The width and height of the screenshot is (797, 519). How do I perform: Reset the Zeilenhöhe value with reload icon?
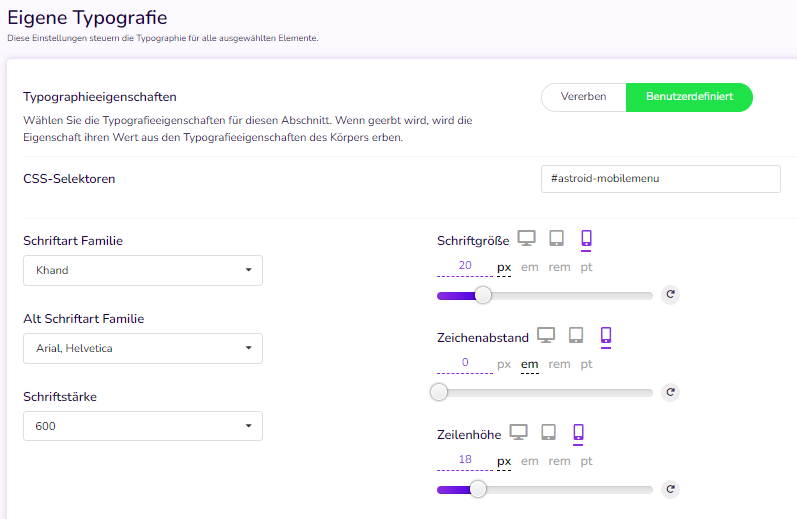click(x=670, y=489)
